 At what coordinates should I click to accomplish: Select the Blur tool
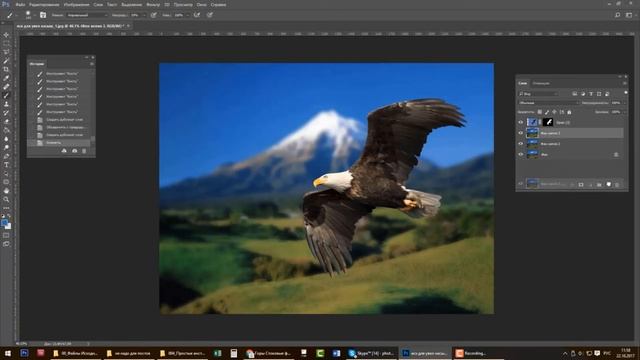(6, 139)
